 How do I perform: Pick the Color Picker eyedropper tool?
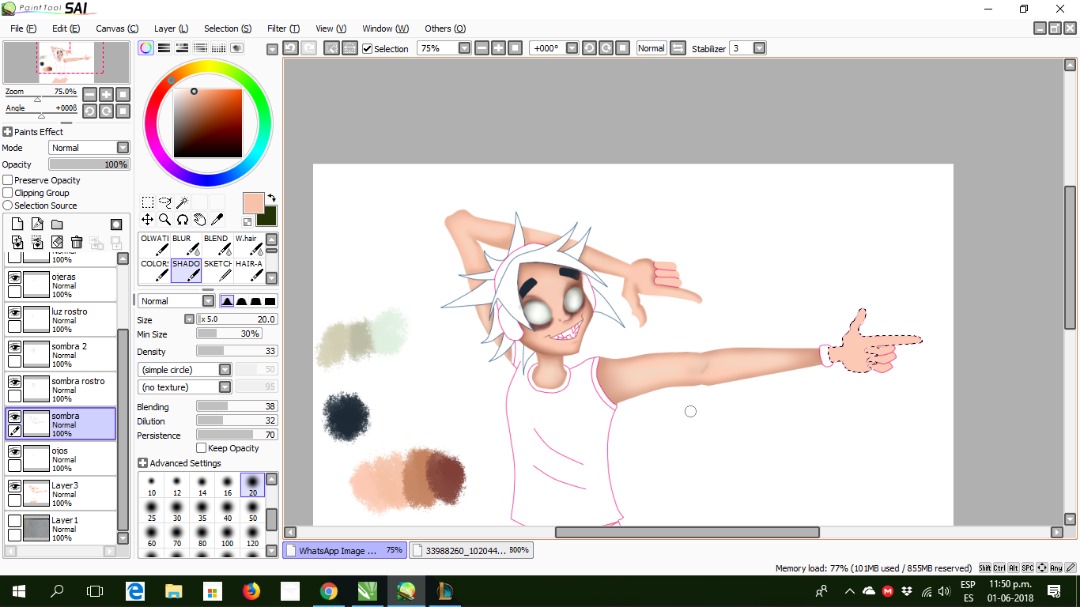(x=217, y=220)
